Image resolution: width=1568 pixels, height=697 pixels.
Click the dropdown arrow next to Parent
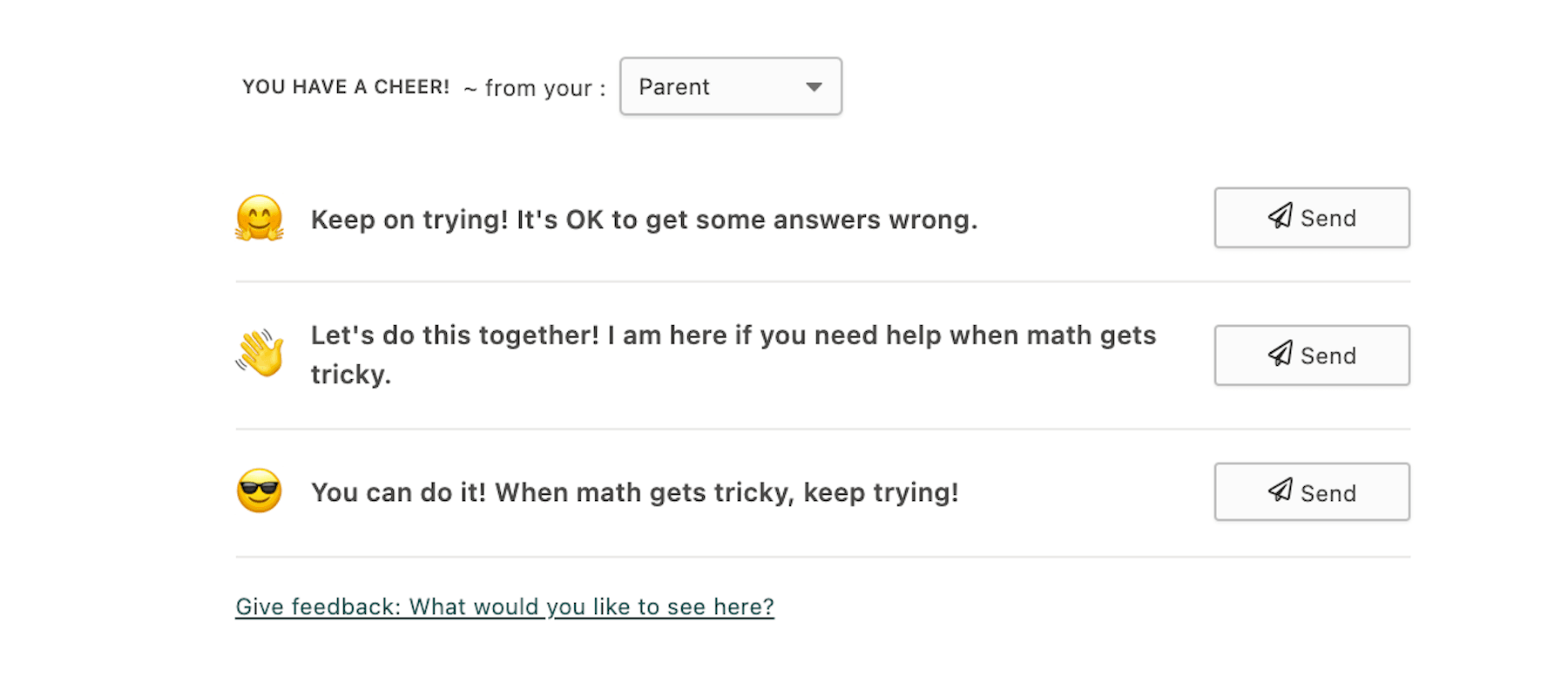(x=813, y=86)
